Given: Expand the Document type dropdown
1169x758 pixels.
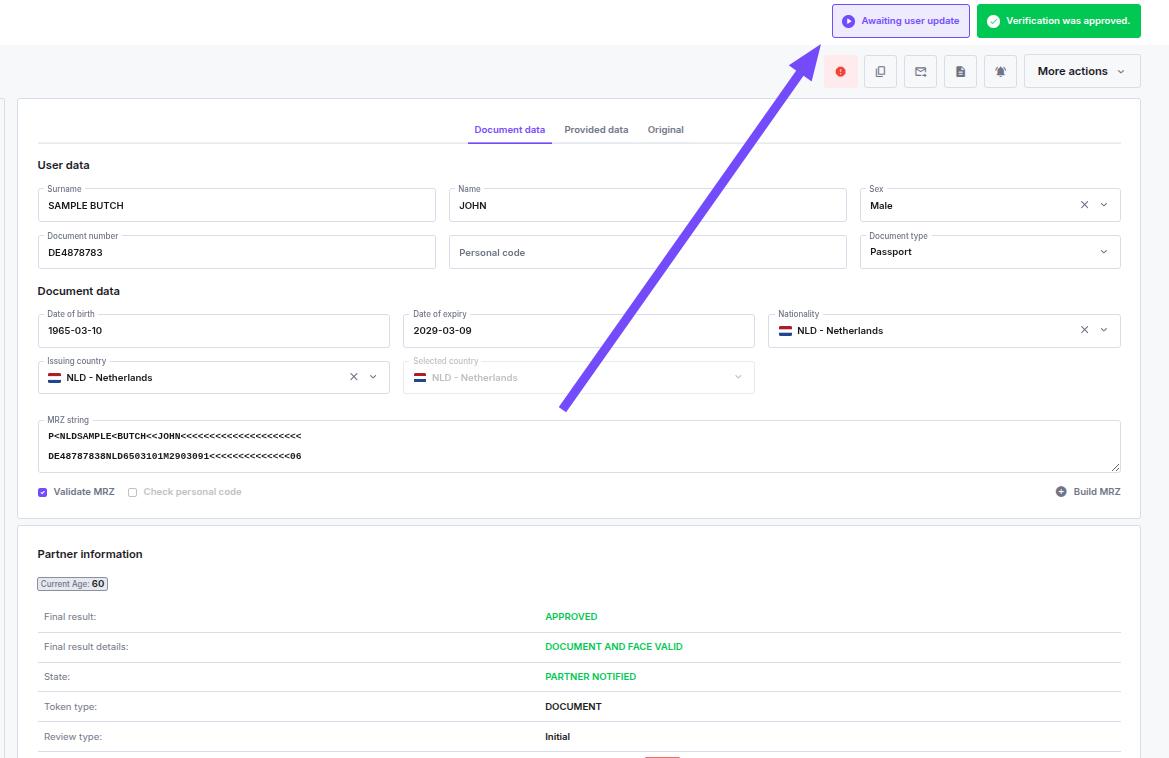Looking at the screenshot, I should point(1103,252).
